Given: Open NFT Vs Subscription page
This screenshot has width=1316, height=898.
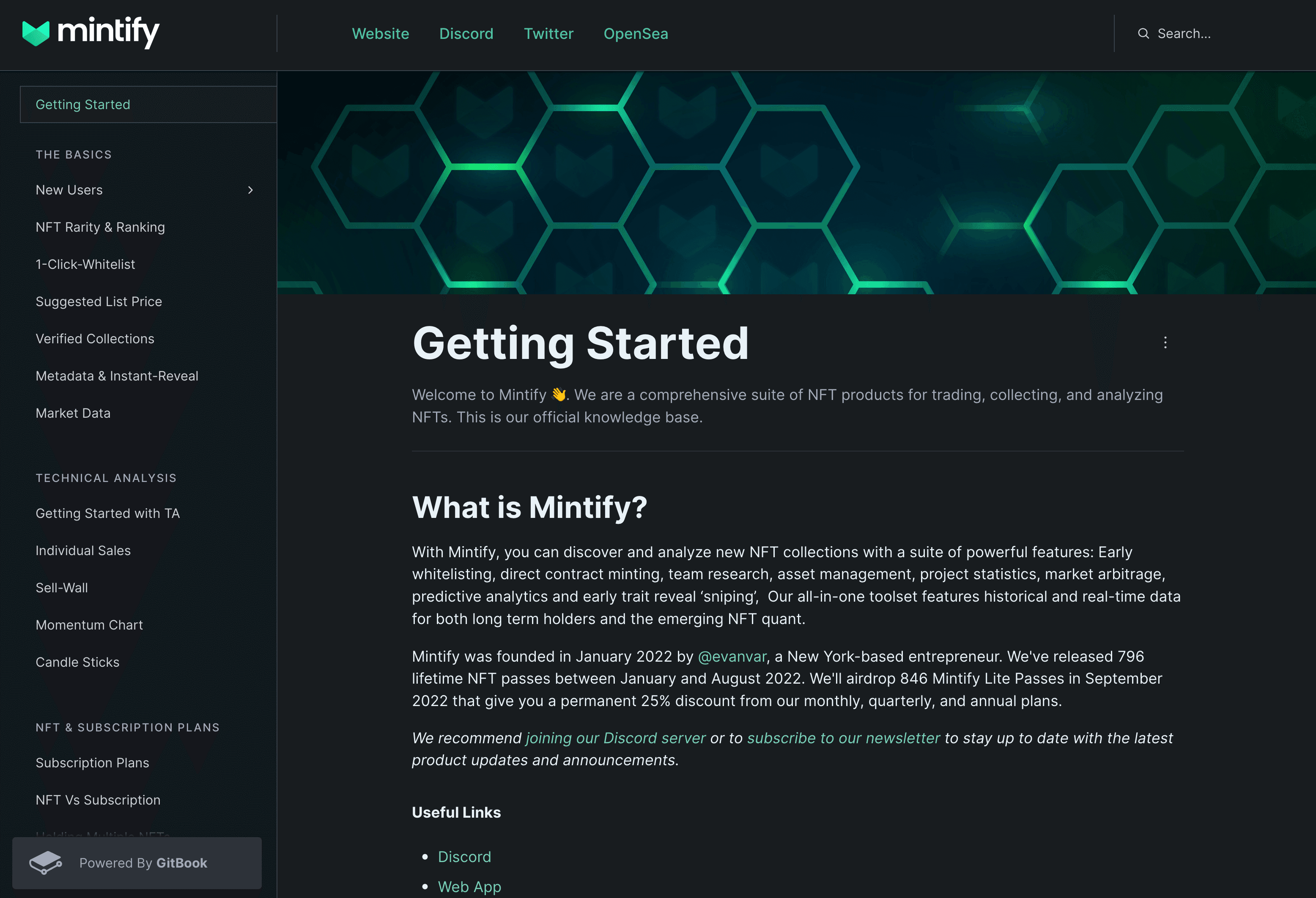Looking at the screenshot, I should click(98, 800).
